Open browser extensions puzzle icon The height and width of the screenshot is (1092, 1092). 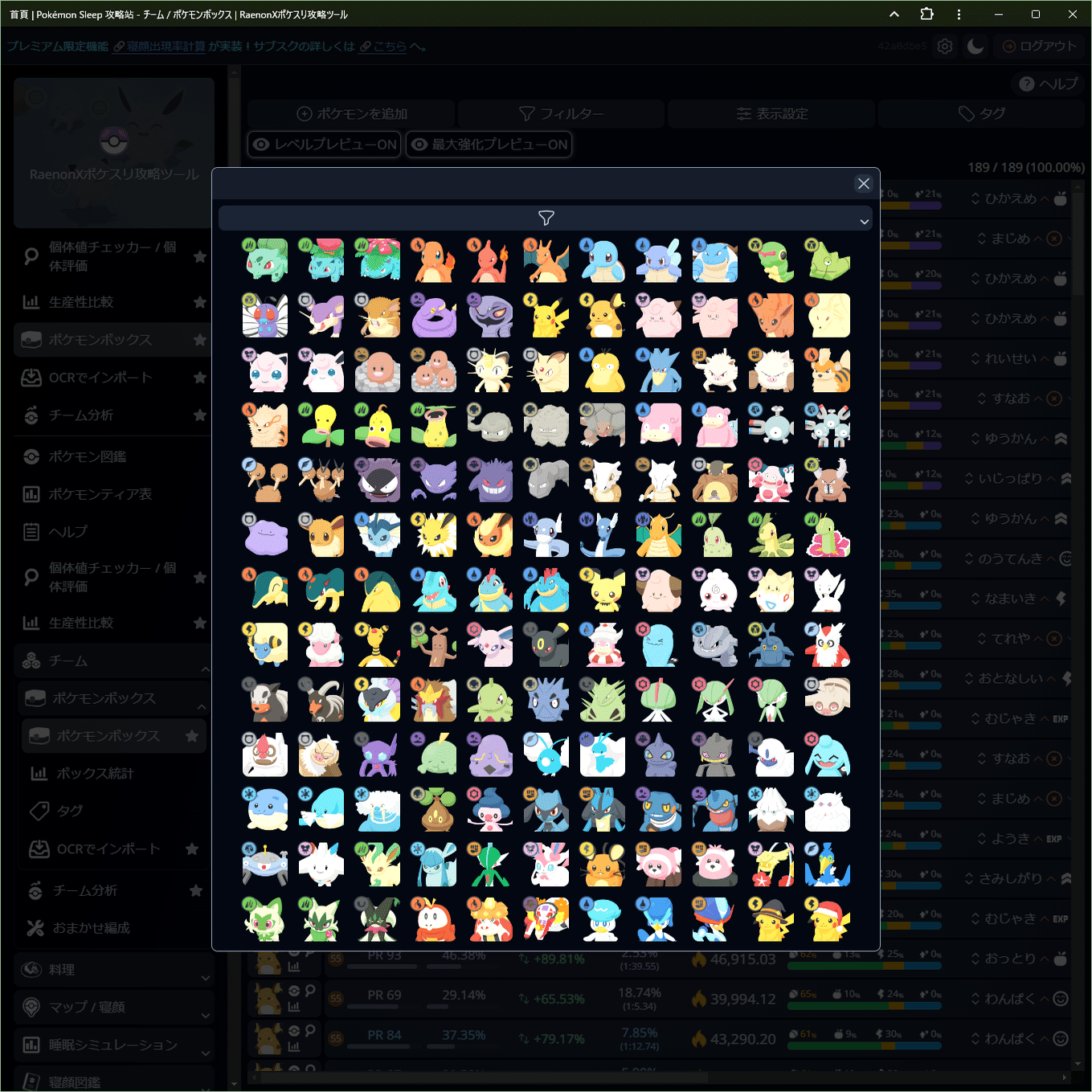[926, 14]
